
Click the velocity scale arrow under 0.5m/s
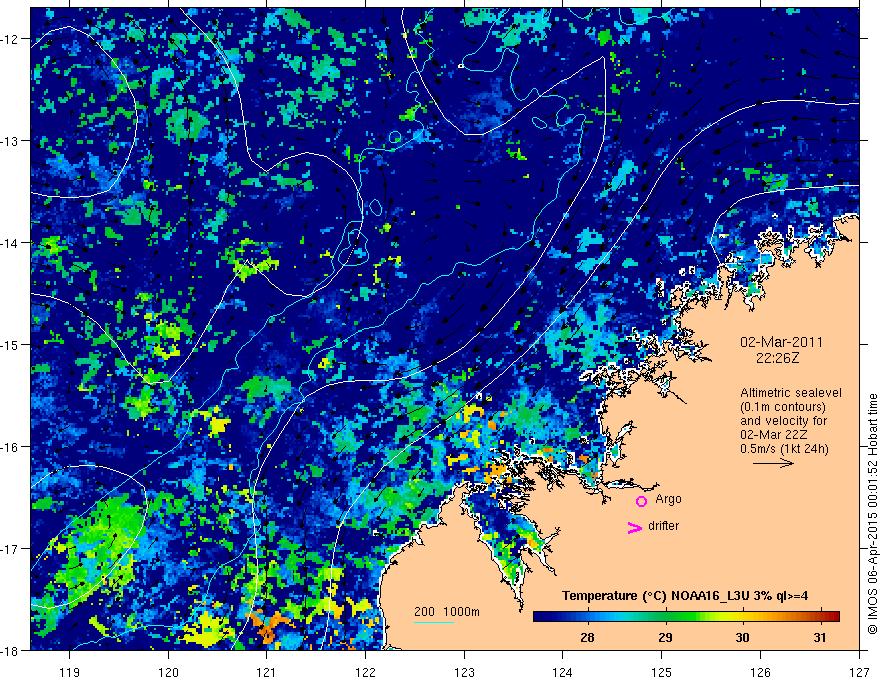pos(773,463)
